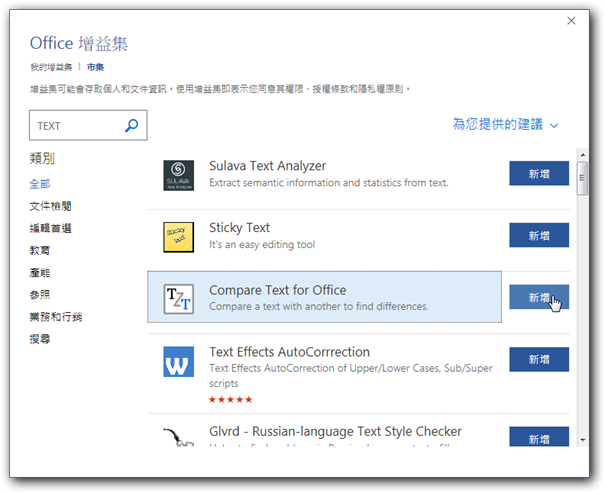
Task: Add Text Effects AutoCorrection add-in
Action: click(x=539, y=360)
